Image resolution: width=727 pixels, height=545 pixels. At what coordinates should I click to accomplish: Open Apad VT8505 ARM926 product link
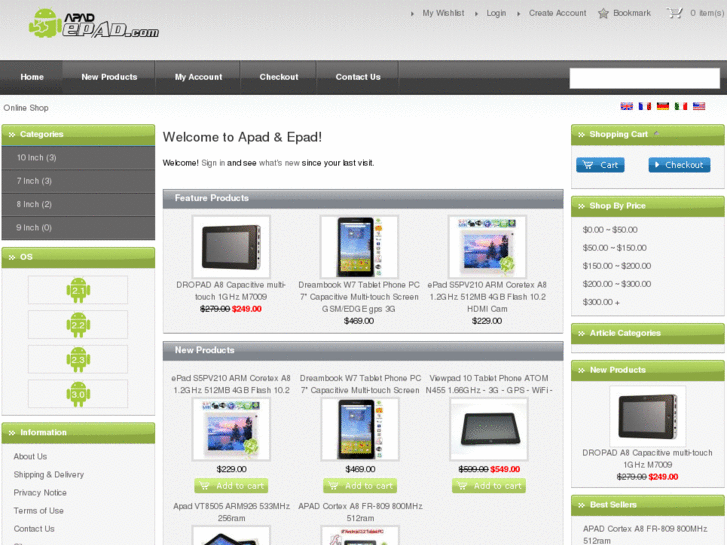tap(231, 512)
